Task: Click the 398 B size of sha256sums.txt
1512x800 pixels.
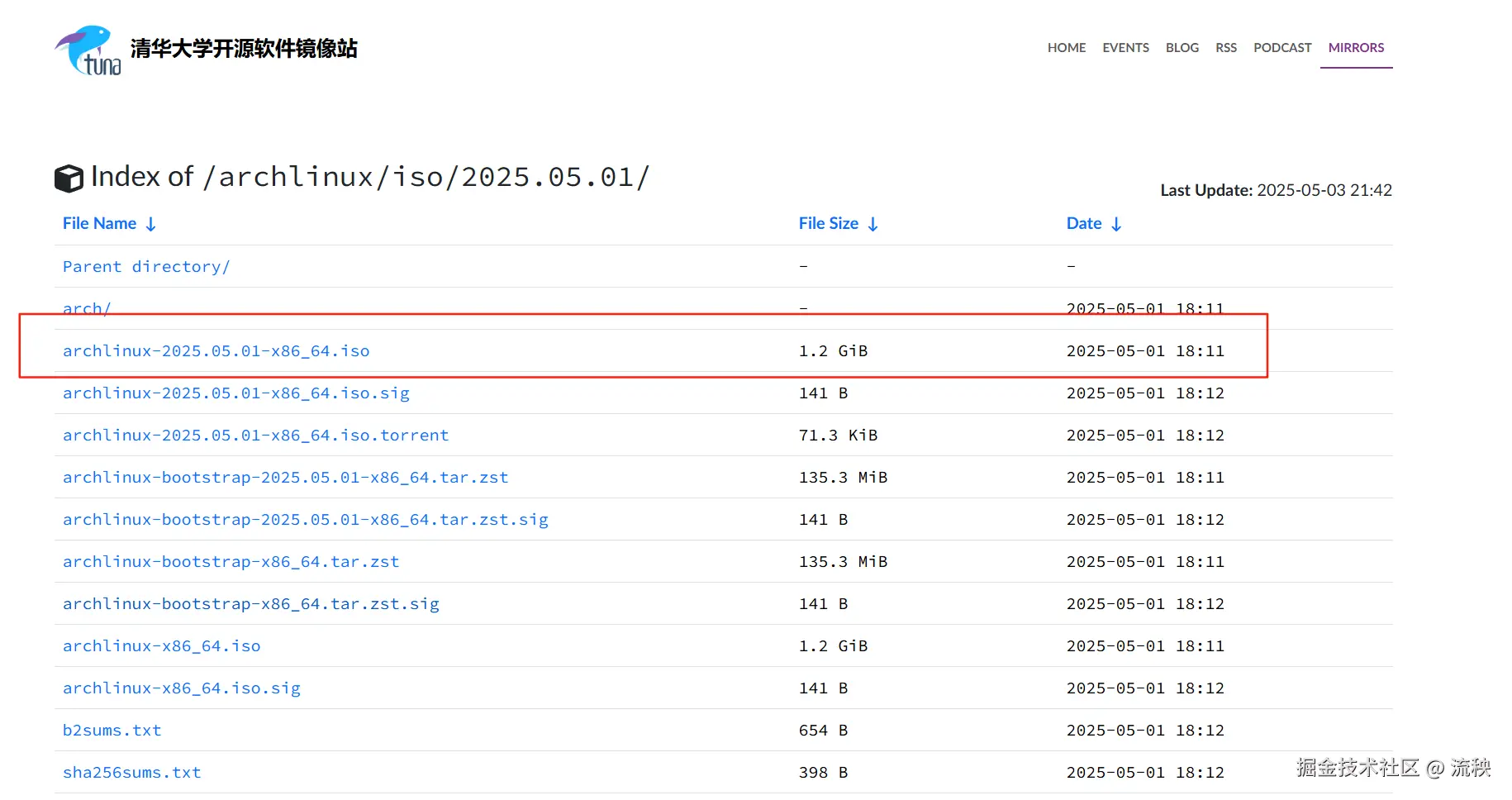Action: point(824,772)
